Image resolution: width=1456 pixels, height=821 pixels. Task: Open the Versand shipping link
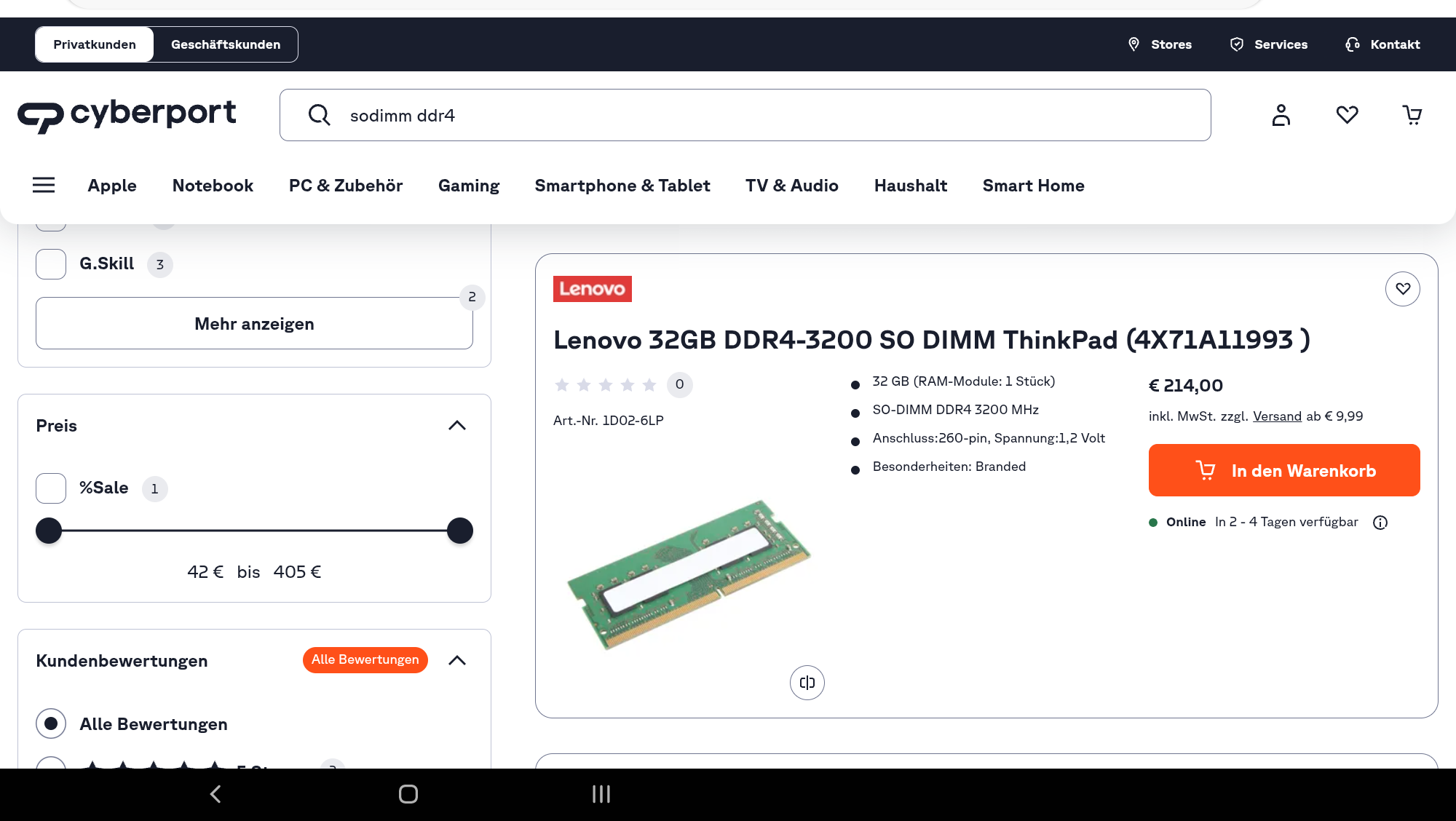(x=1277, y=416)
